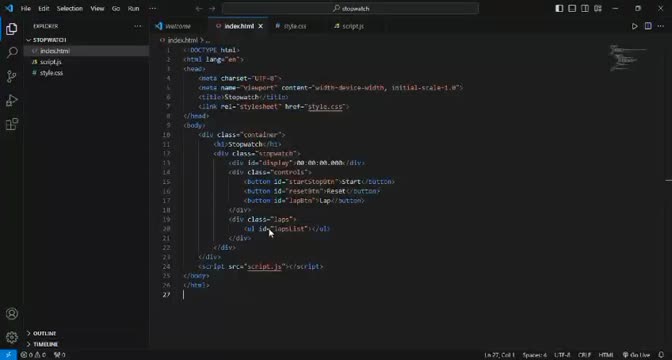
Task: Change line endings via CRLF entry
Action: (585, 355)
